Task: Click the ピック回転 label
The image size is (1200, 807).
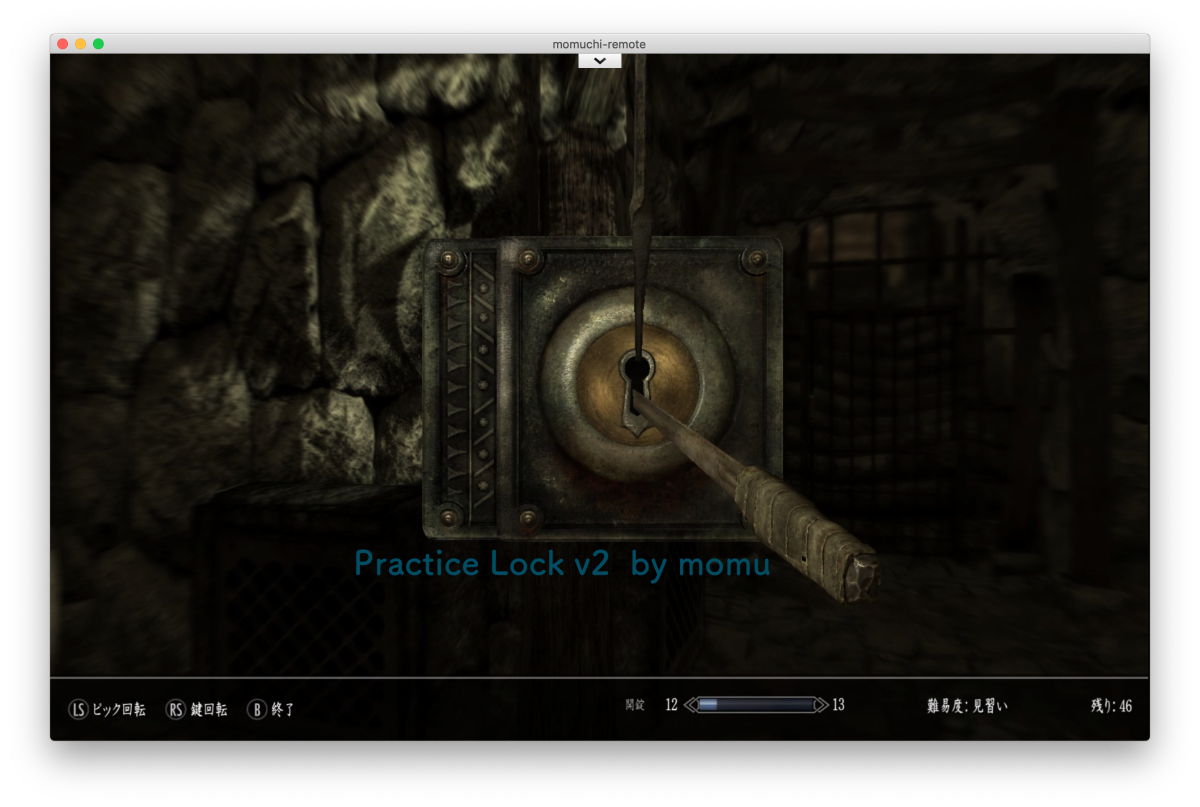Action: pyautogui.click(x=119, y=709)
